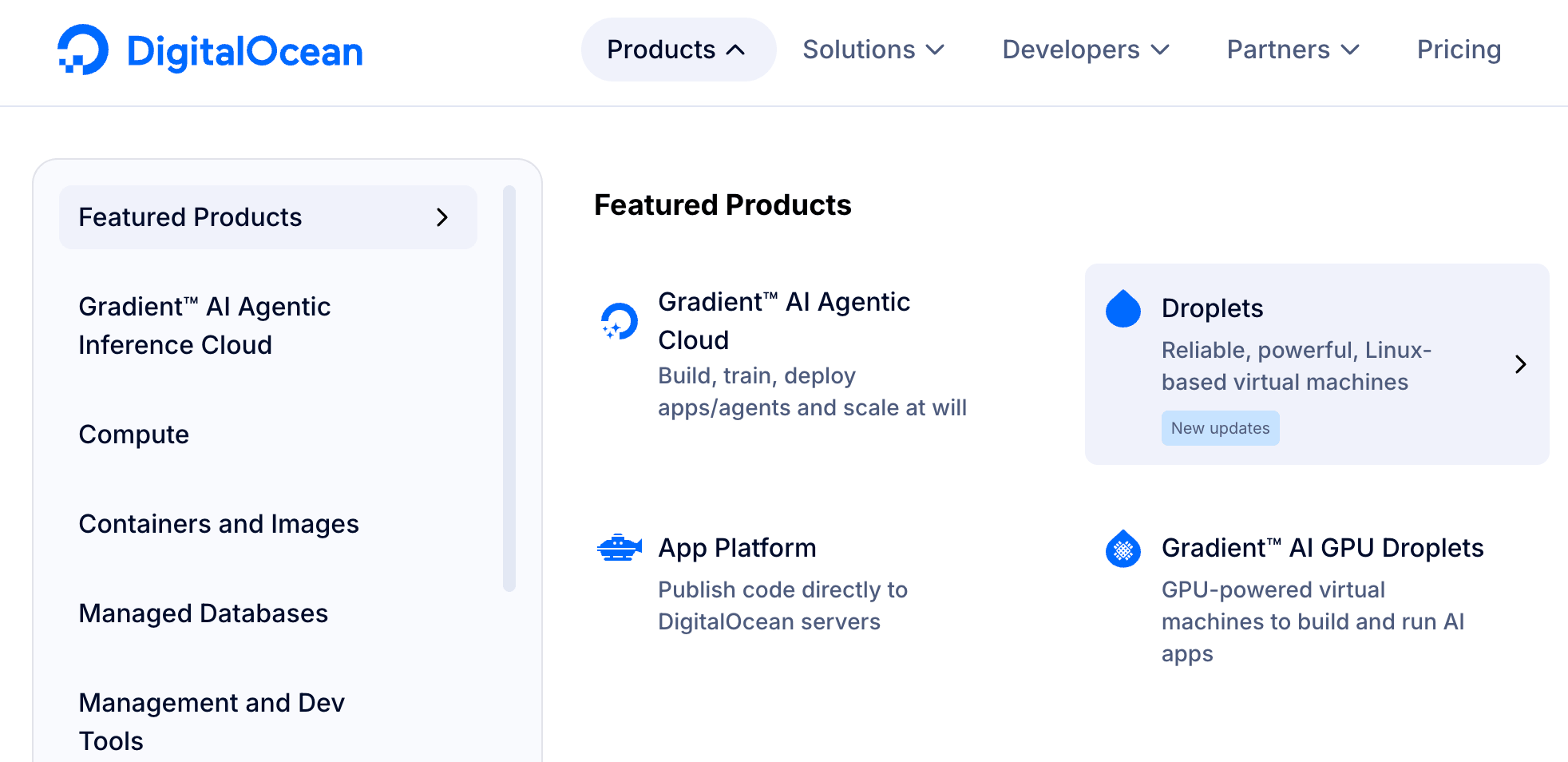
Task: Click 'Publish code directly to DigitalOcean servers' text
Action: click(782, 605)
